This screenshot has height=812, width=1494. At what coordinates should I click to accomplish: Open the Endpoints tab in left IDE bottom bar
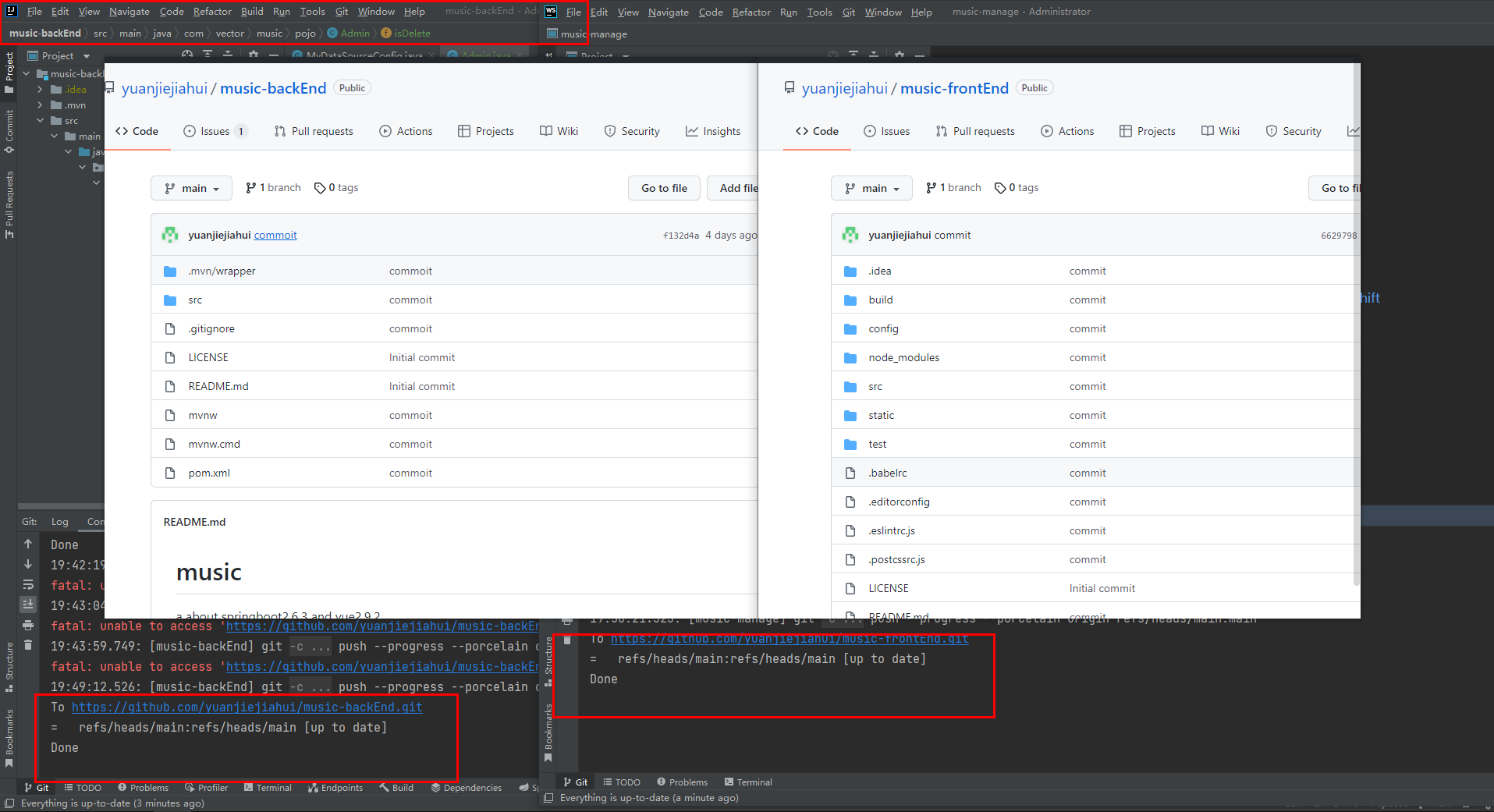click(335, 787)
